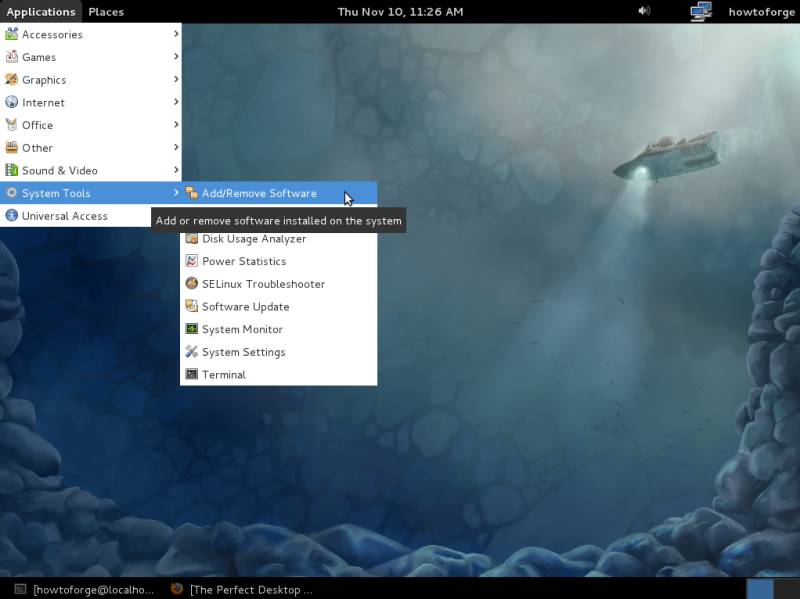Click the Software Update icon
The height and width of the screenshot is (599, 800).
(x=192, y=306)
